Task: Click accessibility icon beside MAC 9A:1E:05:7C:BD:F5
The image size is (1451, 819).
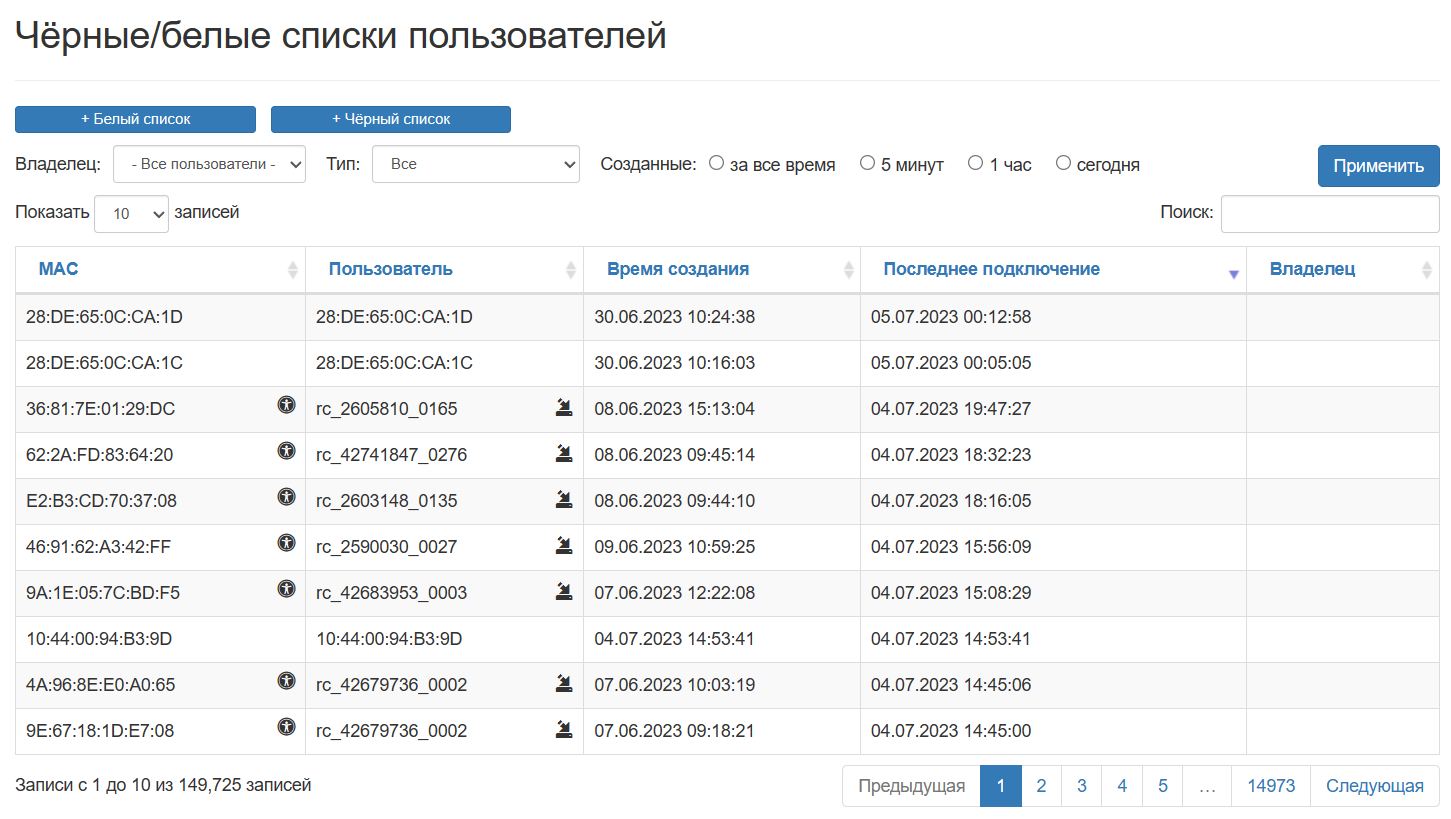Action: point(287,589)
